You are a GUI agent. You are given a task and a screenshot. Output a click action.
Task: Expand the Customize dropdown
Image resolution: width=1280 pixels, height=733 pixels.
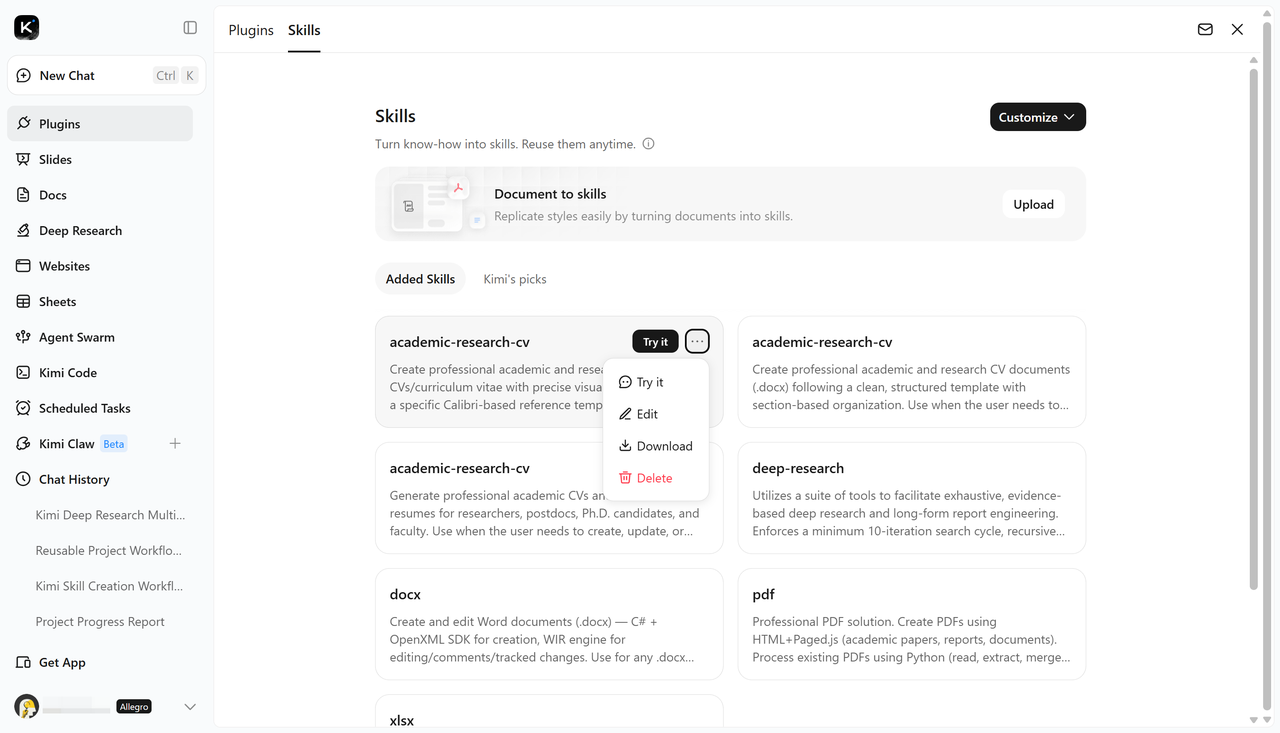[x=1037, y=117]
